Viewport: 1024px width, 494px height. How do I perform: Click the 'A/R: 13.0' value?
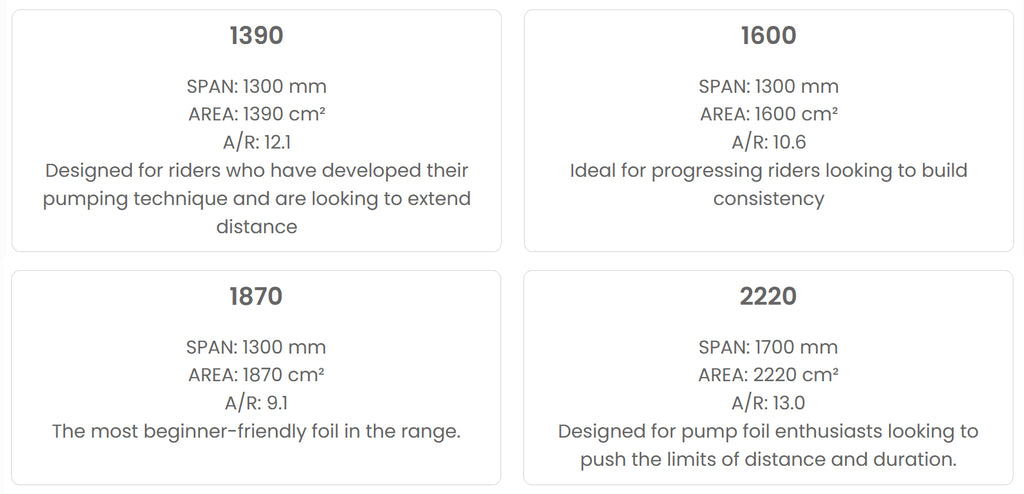point(768,403)
